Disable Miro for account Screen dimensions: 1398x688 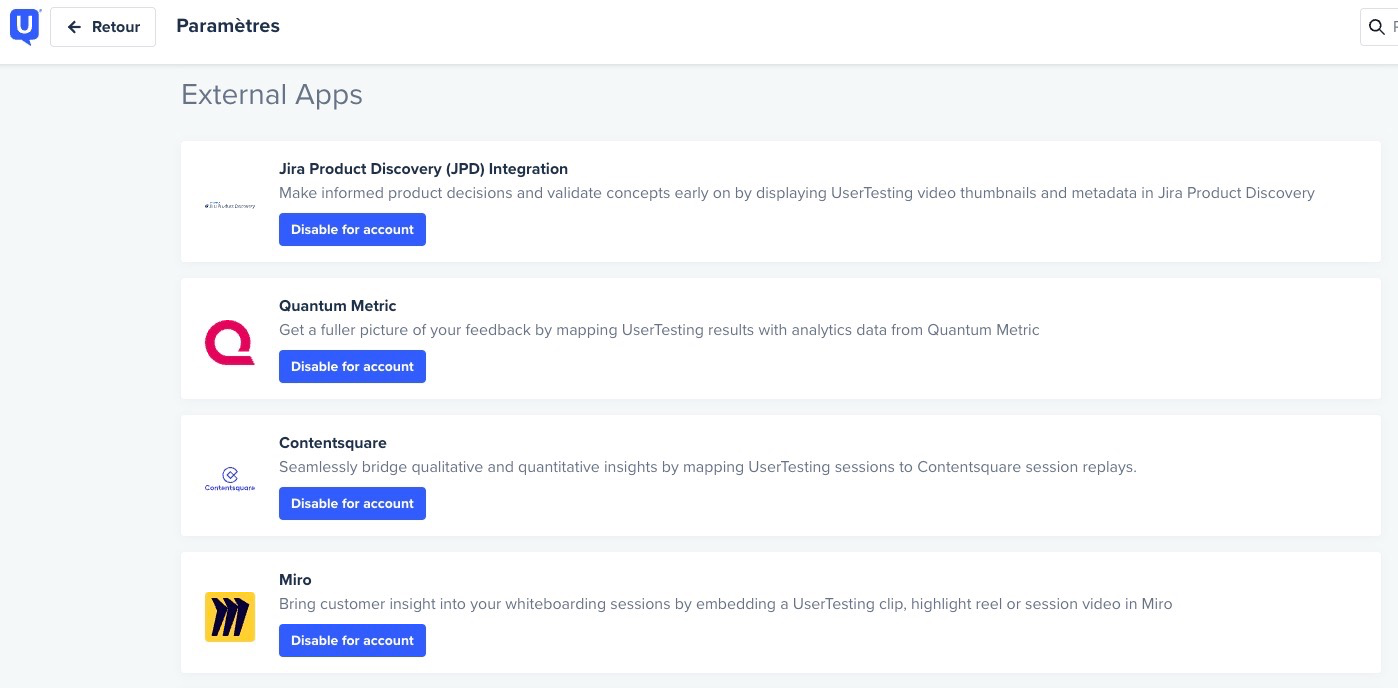352,640
